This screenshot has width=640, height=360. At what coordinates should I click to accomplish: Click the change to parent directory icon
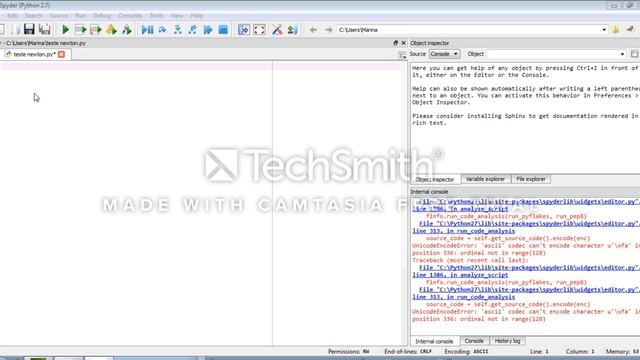631,29
